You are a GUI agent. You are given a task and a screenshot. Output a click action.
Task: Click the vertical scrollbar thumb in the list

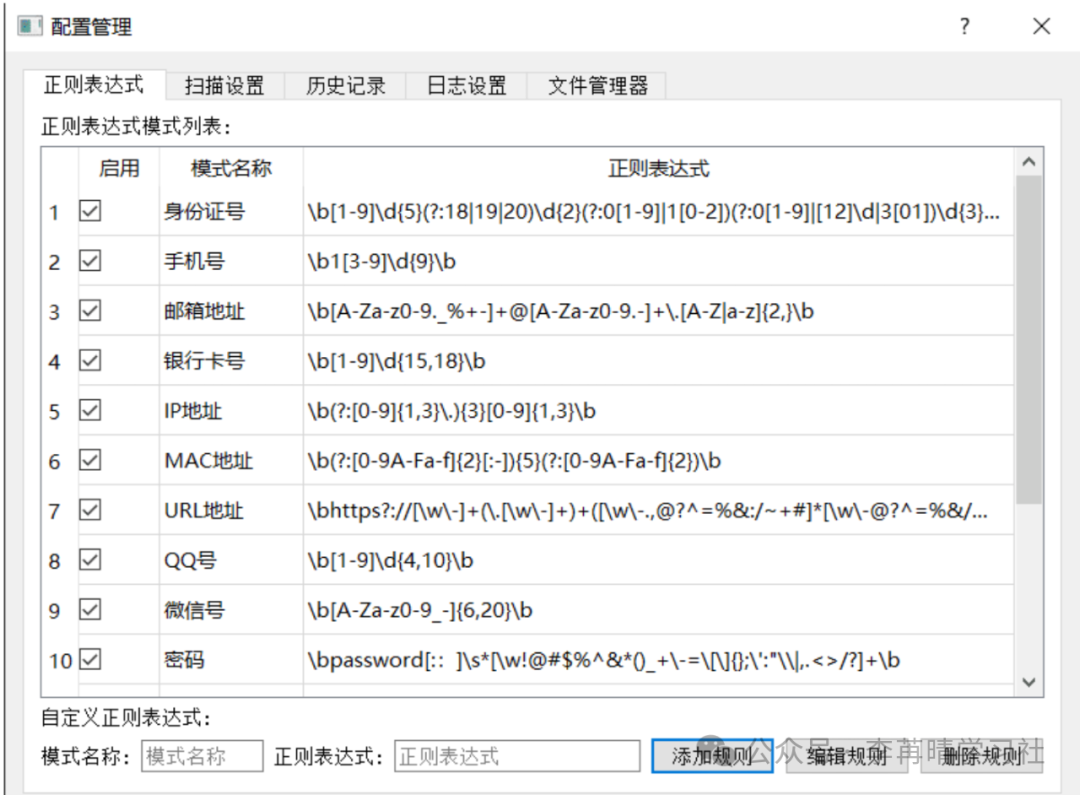(1028, 340)
